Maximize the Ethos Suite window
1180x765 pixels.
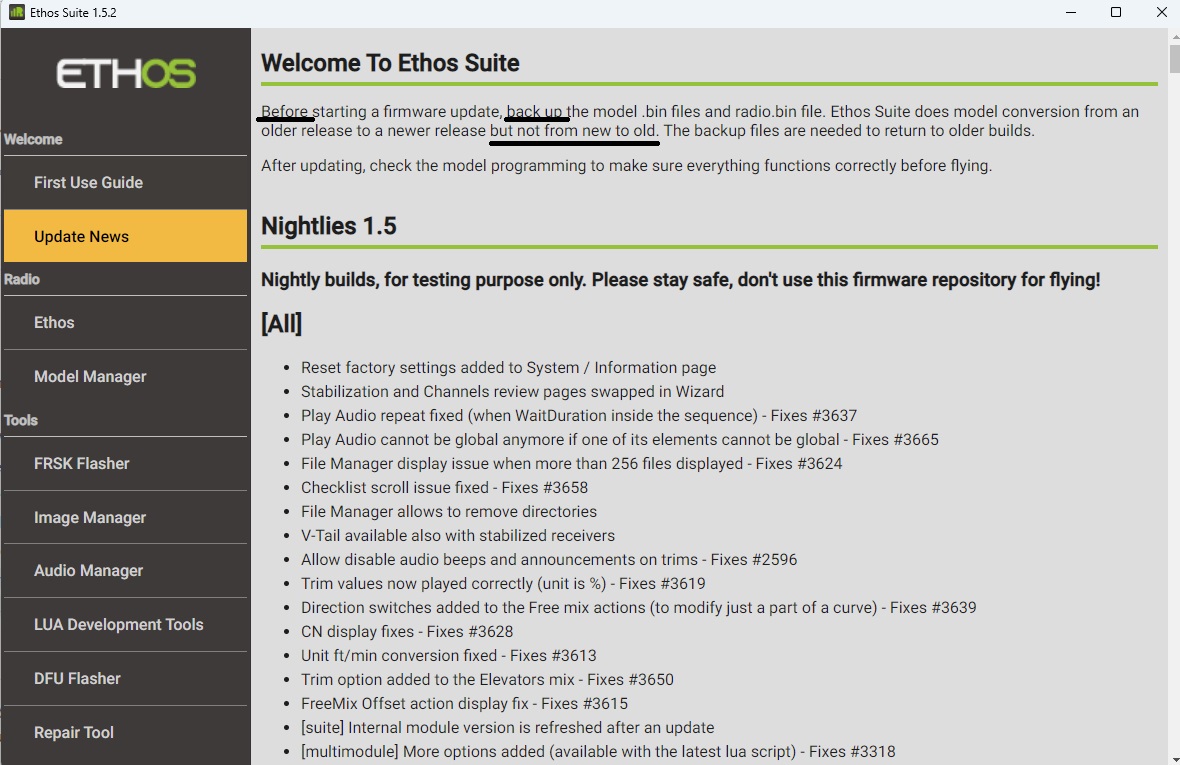(x=1116, y=13)
